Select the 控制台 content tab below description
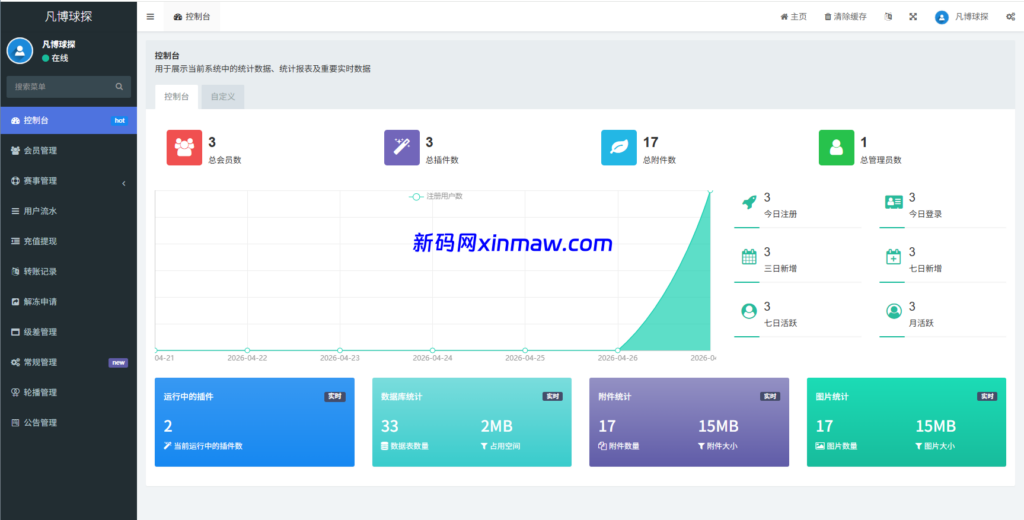Image resolution: width=1024 pixels, height=520 pixels. 176,97
